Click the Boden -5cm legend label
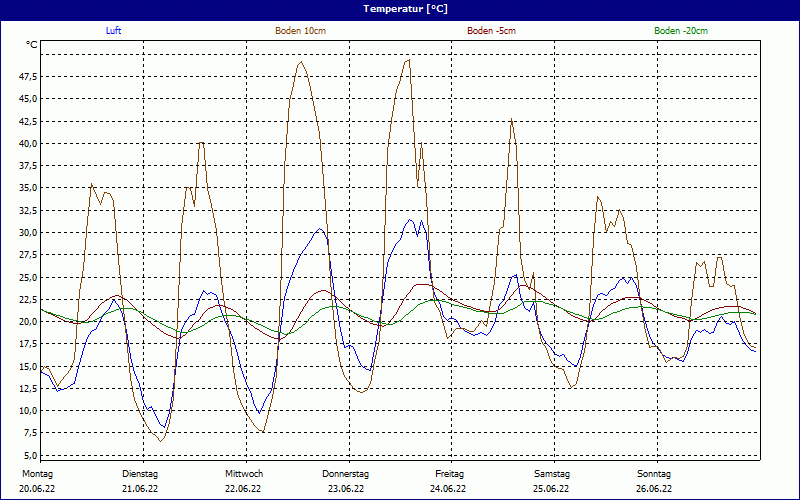The height and width of the screenshot is (500, 800). pos(492,31)
